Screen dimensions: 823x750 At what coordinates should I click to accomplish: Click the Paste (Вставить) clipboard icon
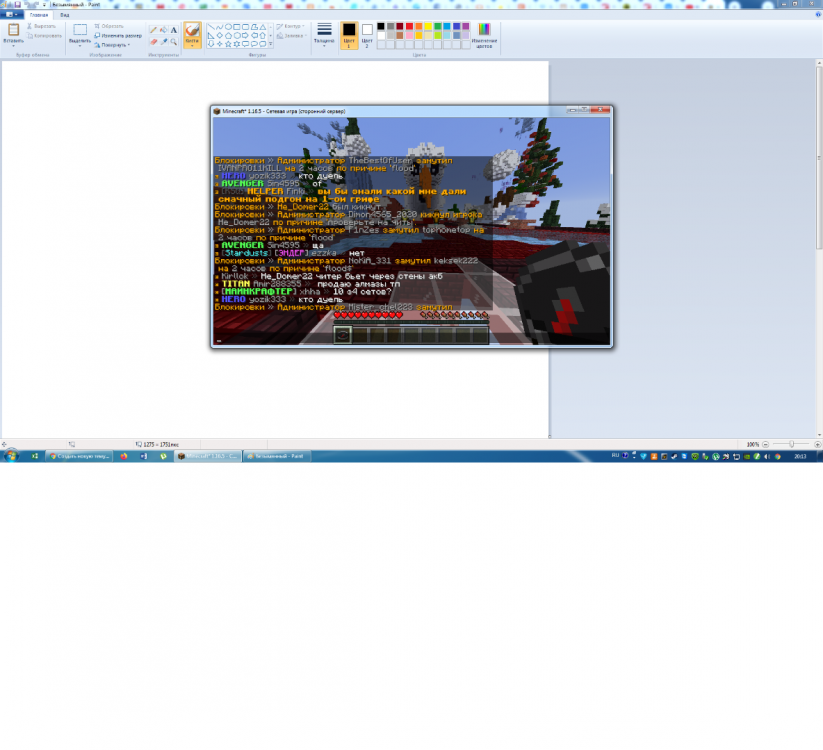tap(13, 30)
